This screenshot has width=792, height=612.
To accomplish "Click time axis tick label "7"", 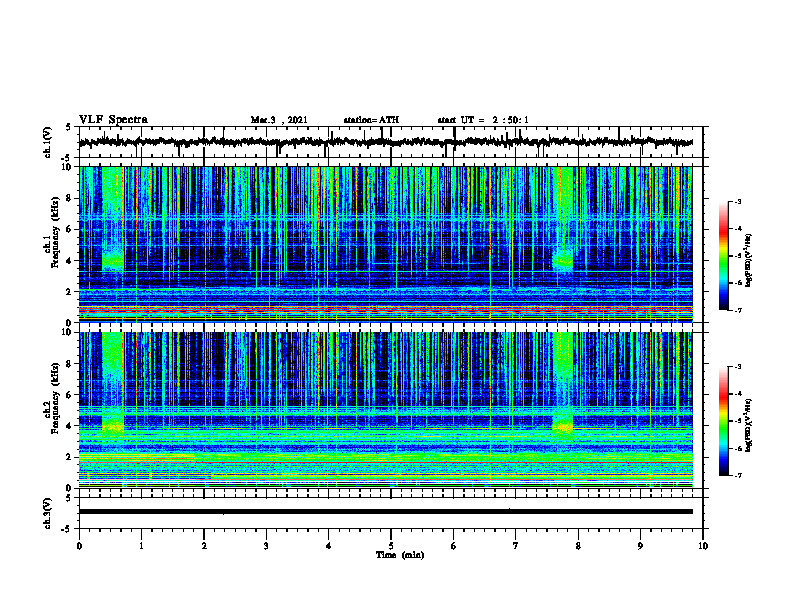I will click(x=516, y=546).
